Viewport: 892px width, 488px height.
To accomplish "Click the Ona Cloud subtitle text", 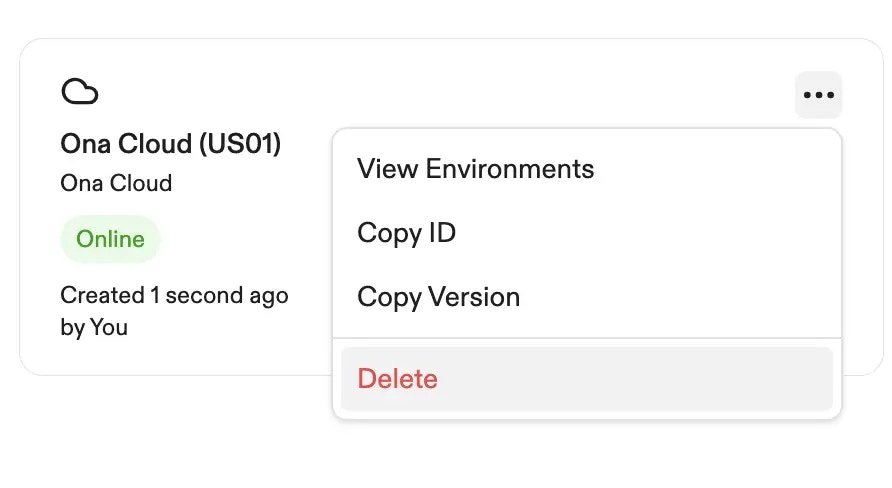I will pos(116,183).
